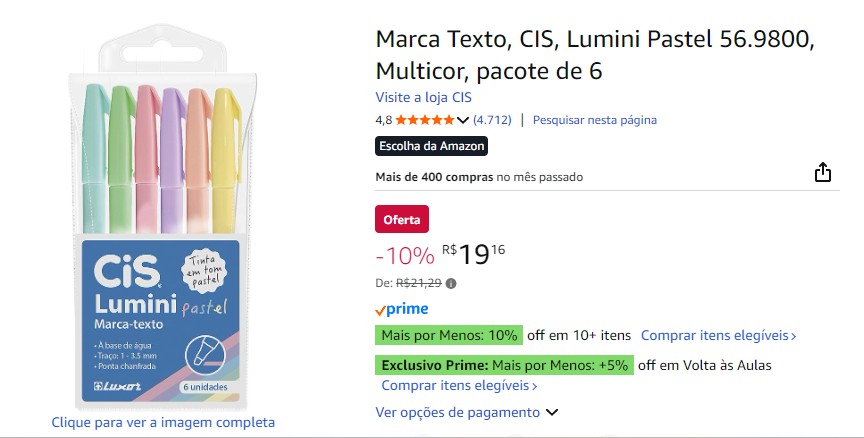Click the 'Escolha da Amazon' badge
This screenshot has width=864, height=438.
pyautogui.click(x=431, y=146)
